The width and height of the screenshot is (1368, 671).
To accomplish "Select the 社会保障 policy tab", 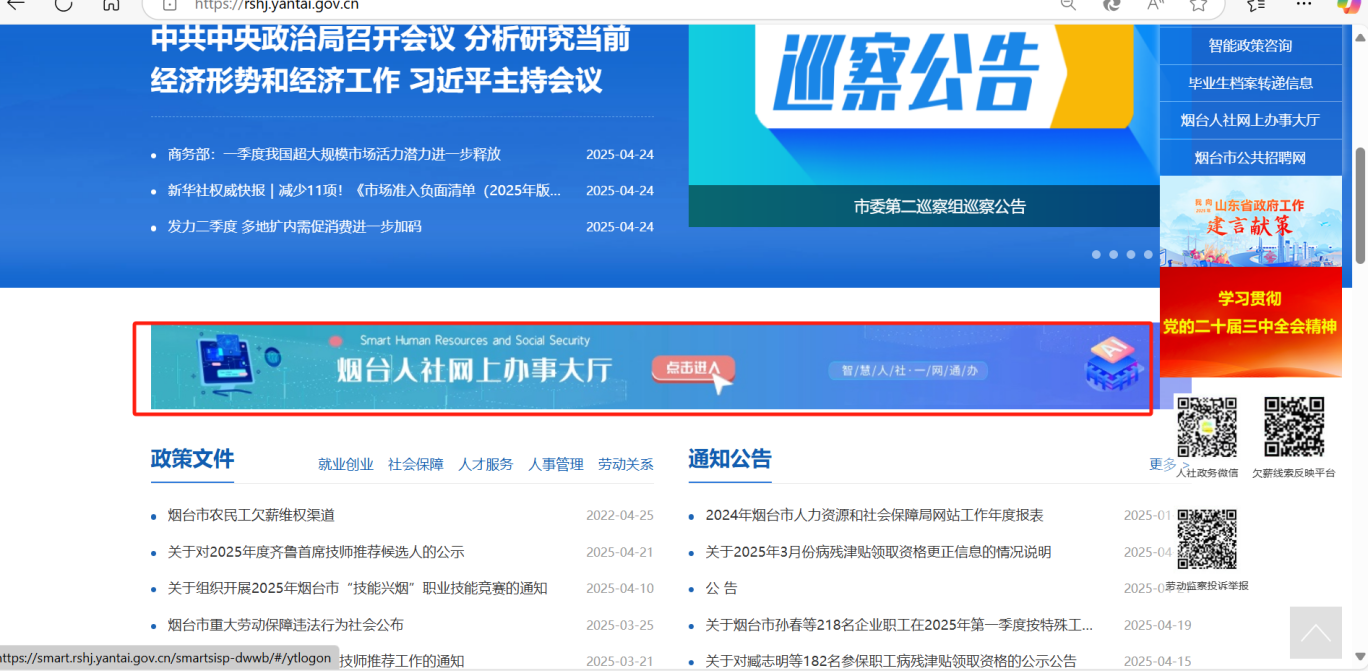I will [x=416, y=464].
